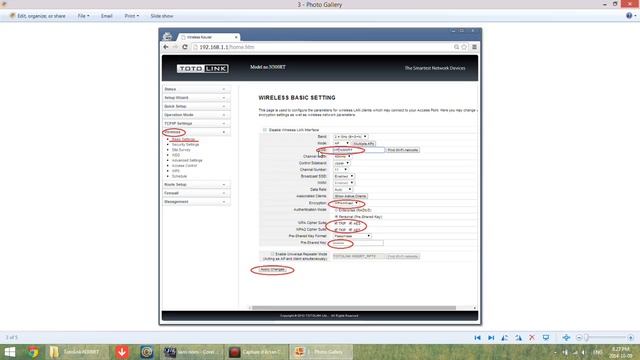Collapse the Wireless sidebar section

(196, 132)
